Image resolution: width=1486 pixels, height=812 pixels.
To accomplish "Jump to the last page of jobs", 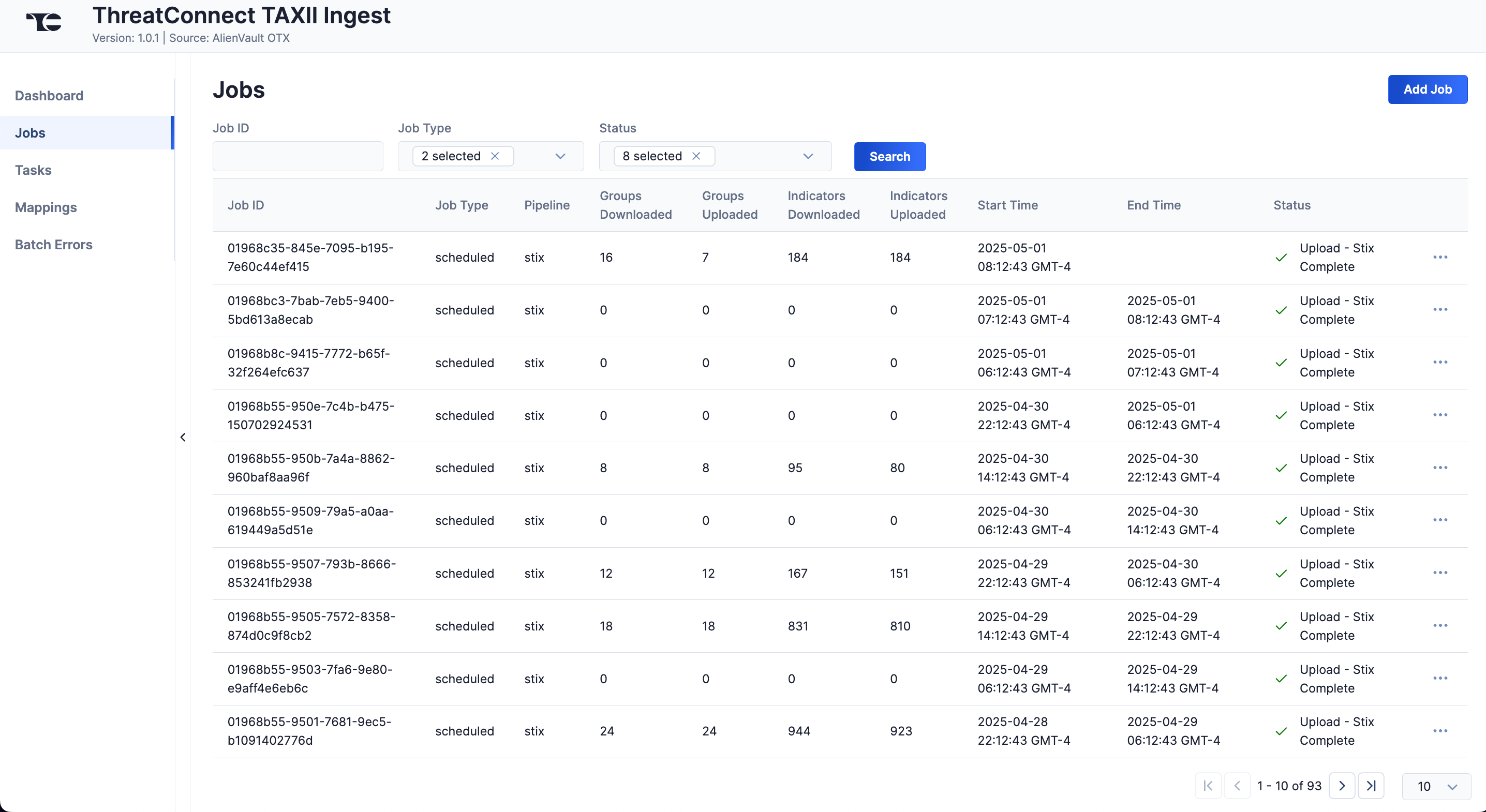I will pos(1371,786).
